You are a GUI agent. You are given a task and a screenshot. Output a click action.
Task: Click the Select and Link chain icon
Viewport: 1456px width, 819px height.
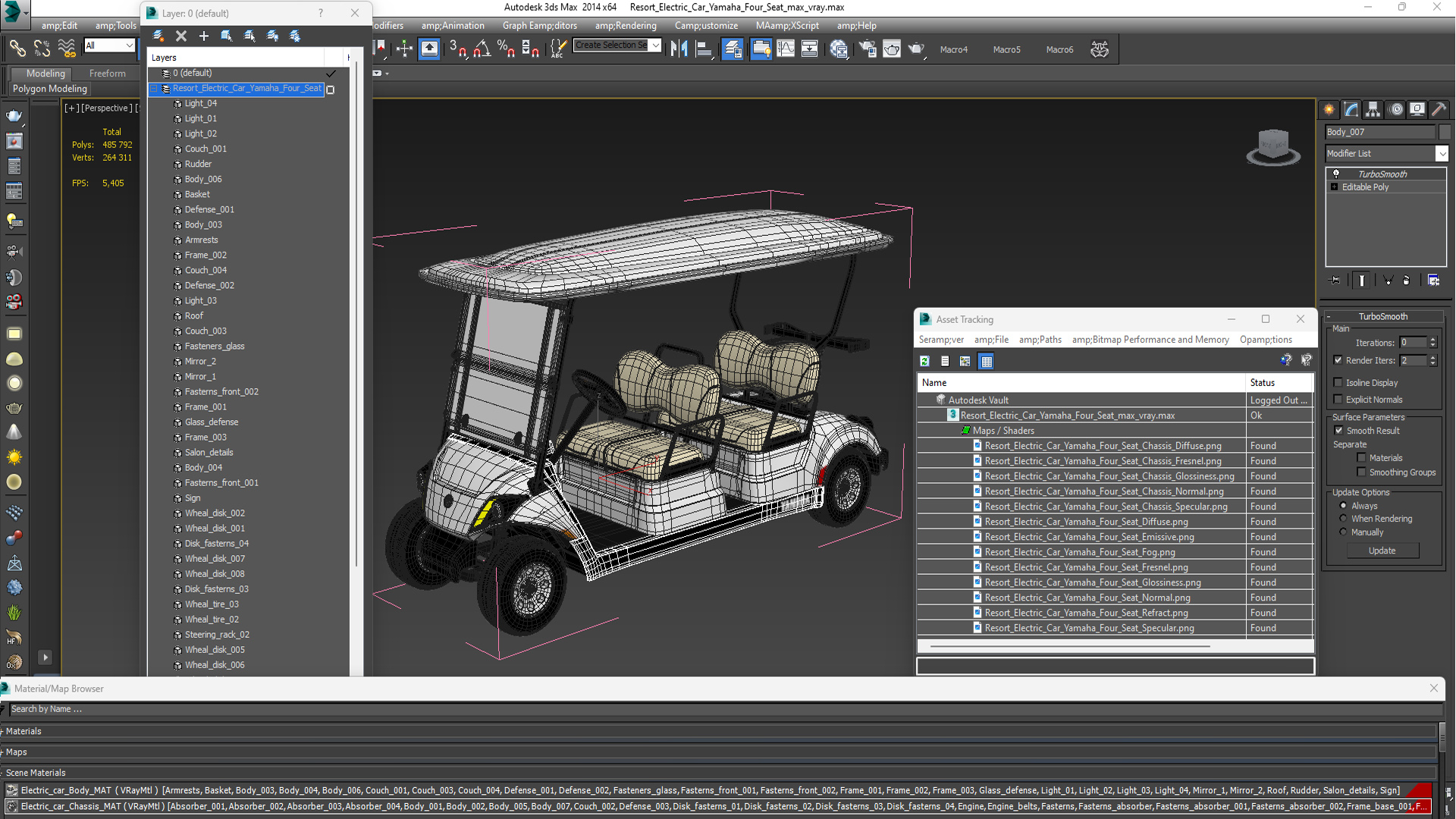[17, 49]
